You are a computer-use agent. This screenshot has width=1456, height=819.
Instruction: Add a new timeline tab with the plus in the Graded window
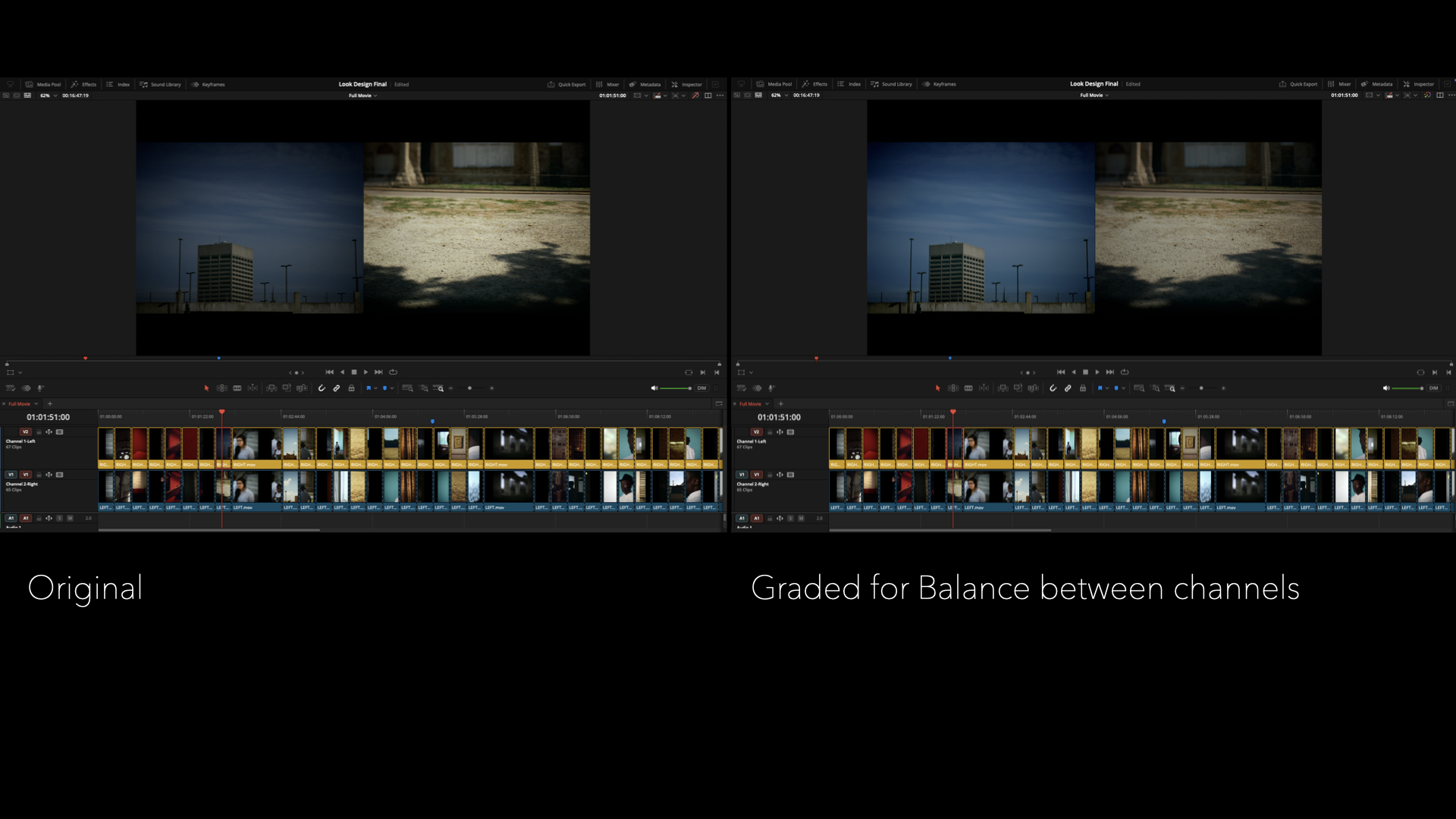click(x=781, y=404)
